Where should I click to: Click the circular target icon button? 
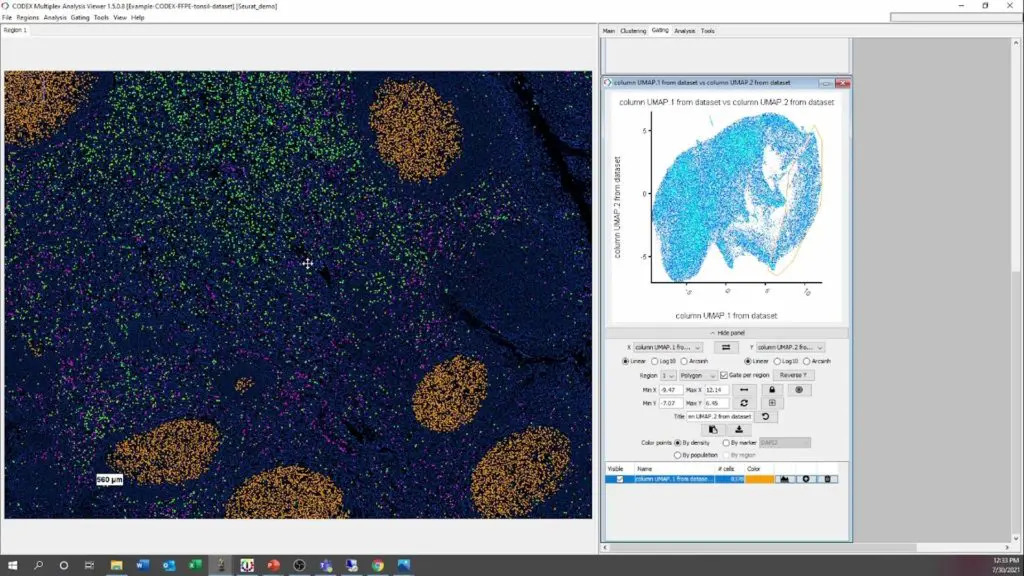[x=799, y=390]
